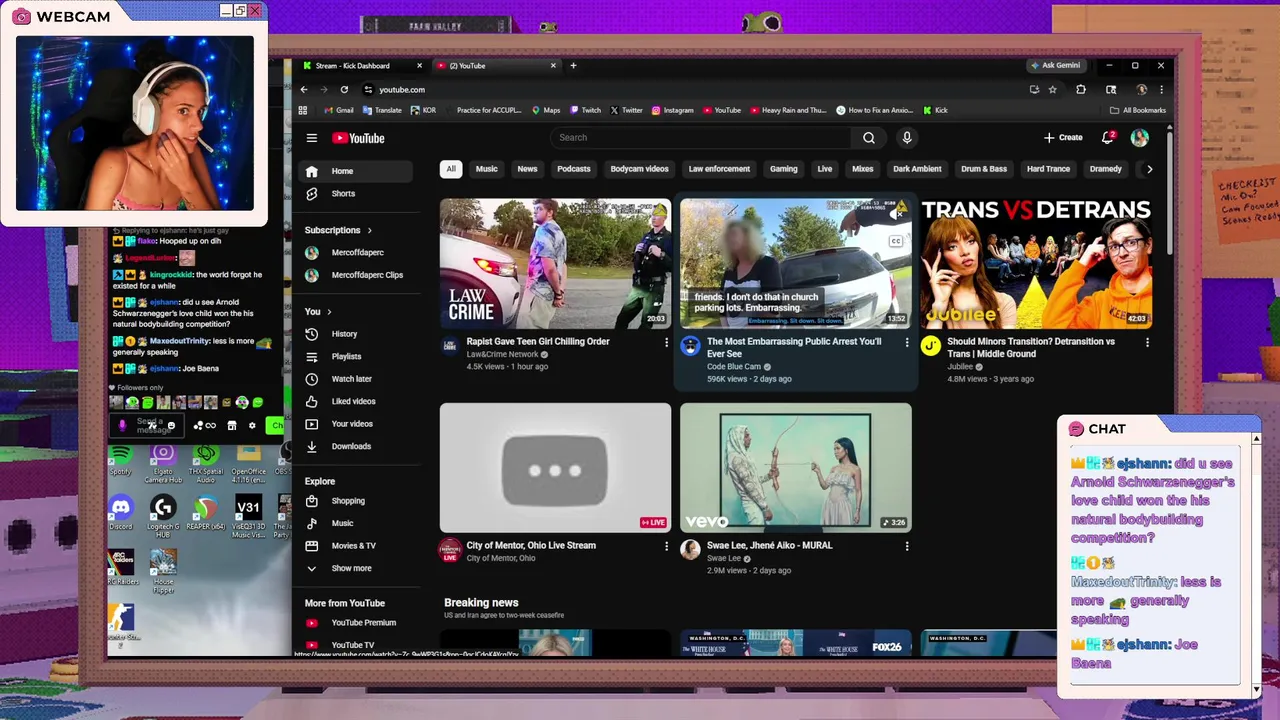Switch to the Stream - Kick Dashboard tab
The width and height of the screenshot is (1280, 720).
point(363,66)
